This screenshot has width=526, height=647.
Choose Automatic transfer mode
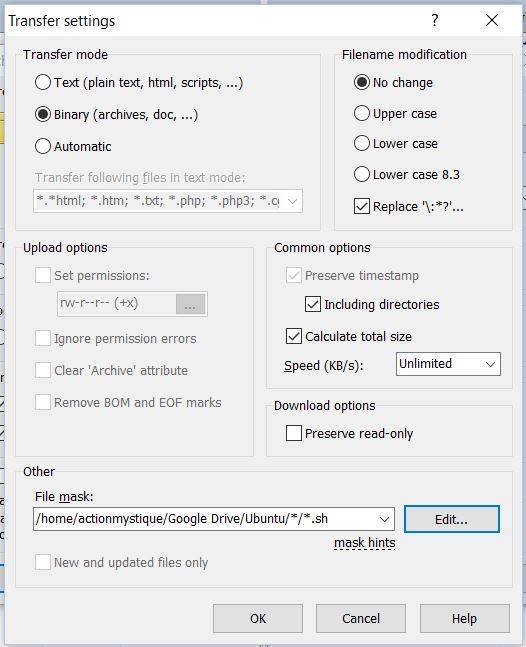click(x=43, y=146)
